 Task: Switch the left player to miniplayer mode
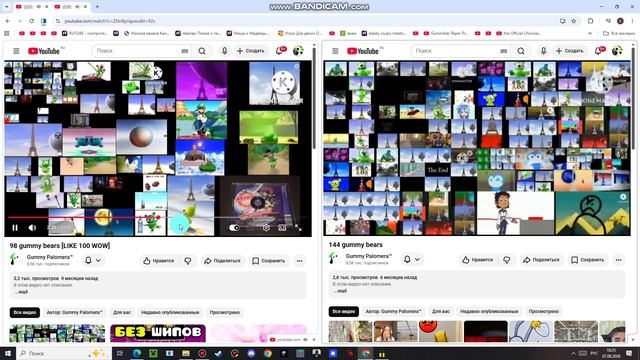(x=282, y=228)
